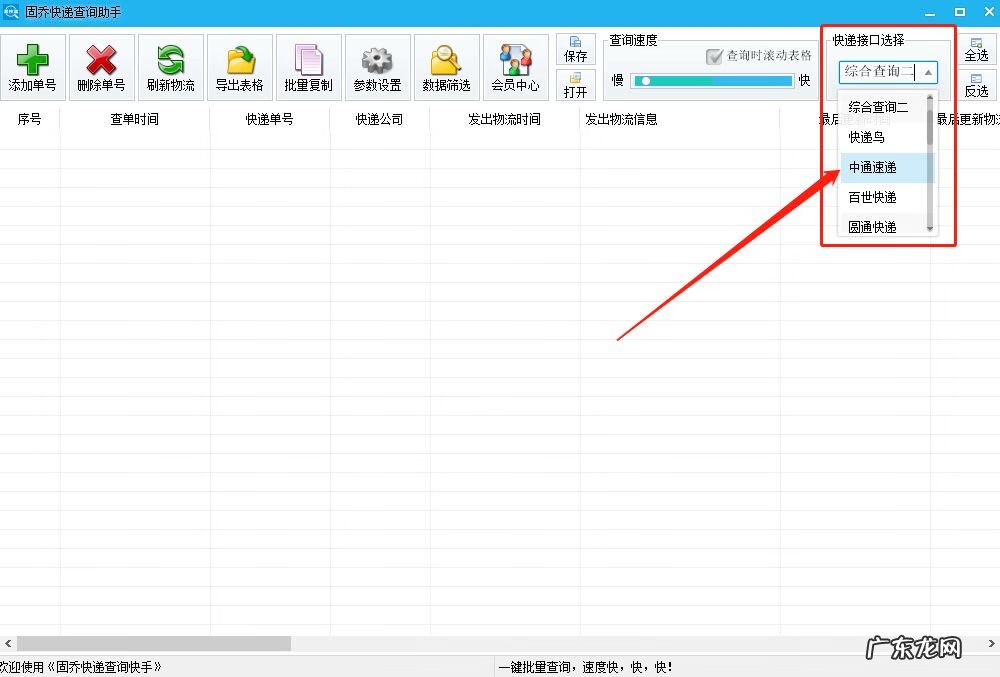Image resolution: width=1000 pixels, height=677 pixels.
Task: Toggle 查询时滚动表格 checkbox
Action: pyautogui.click(x=714, y=56)
